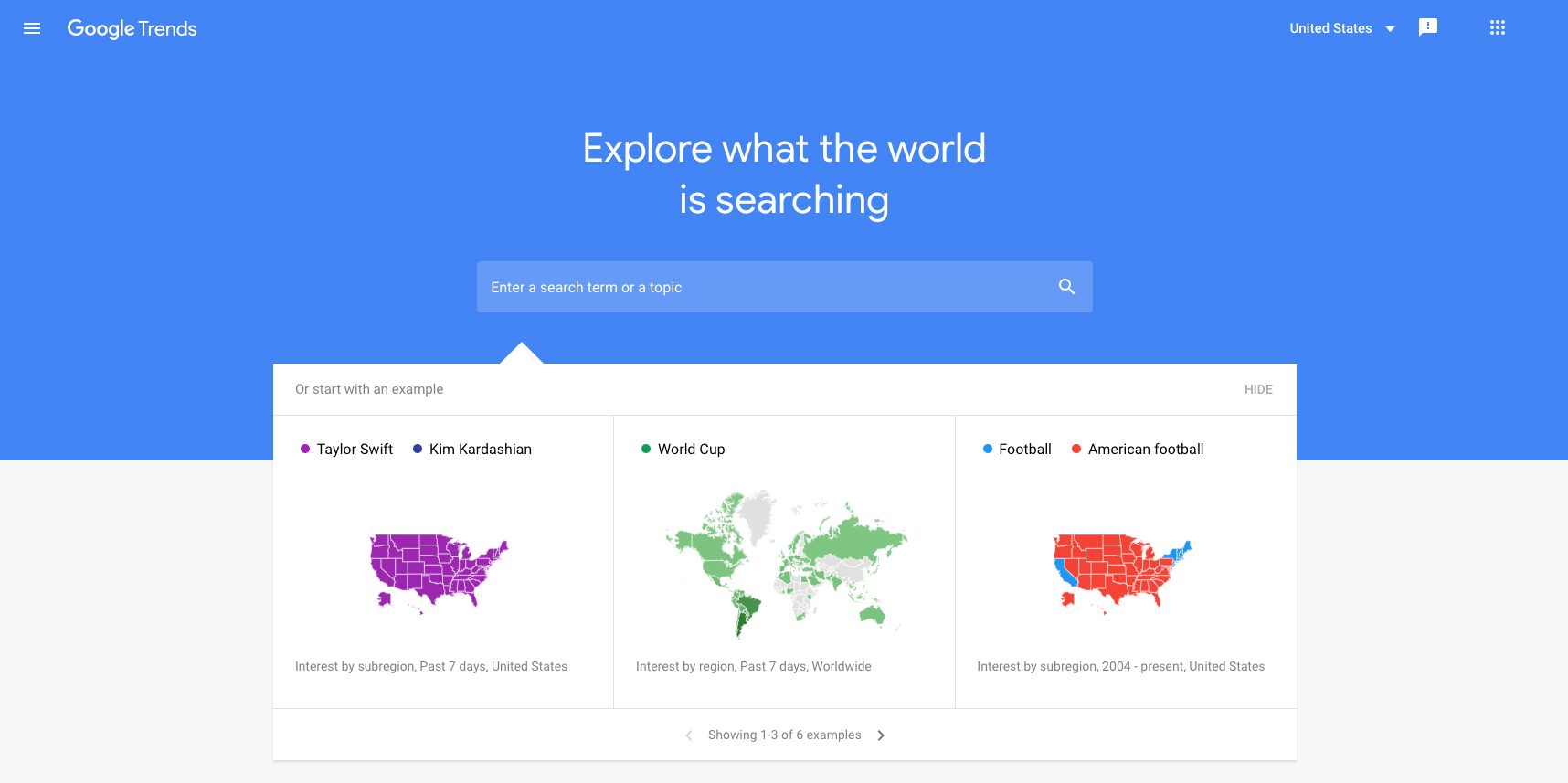Click the feedback icon in the header
Screen dimensions: 1568x783
click(1427, 27)
